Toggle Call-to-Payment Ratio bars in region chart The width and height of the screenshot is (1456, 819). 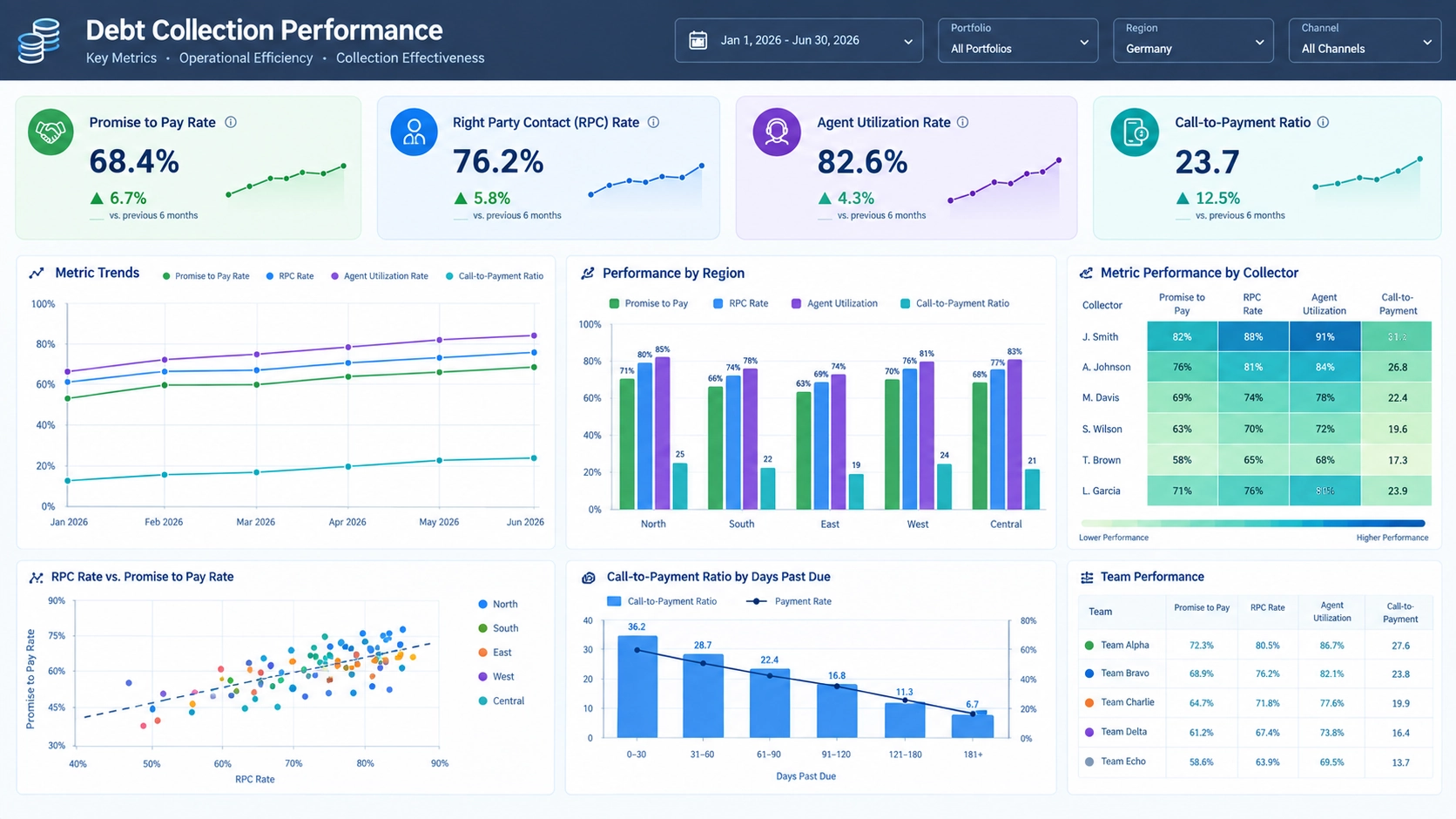pyautogui.click(x=954, y=303)
